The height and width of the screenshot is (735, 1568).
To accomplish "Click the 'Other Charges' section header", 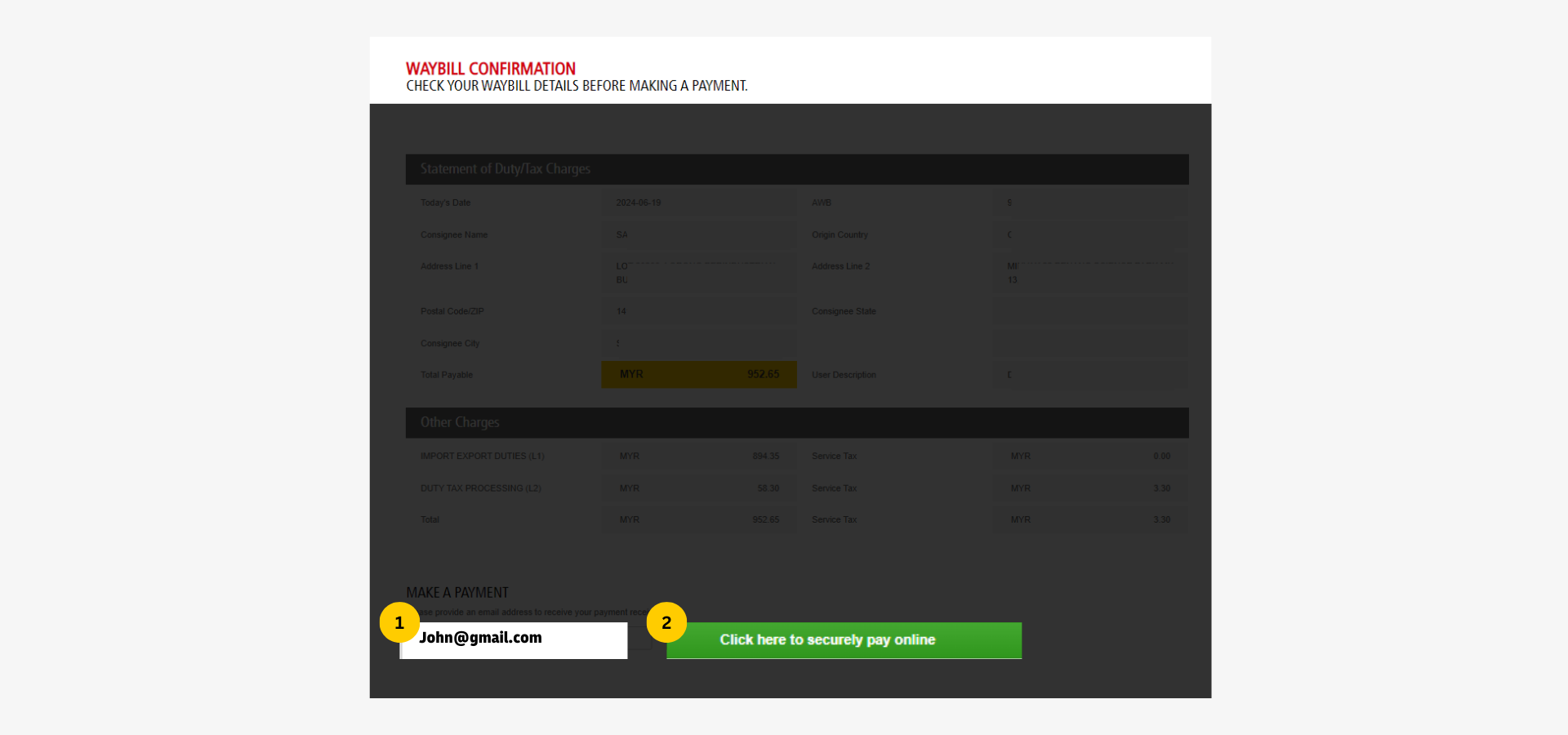I will (x=797, y=423).
